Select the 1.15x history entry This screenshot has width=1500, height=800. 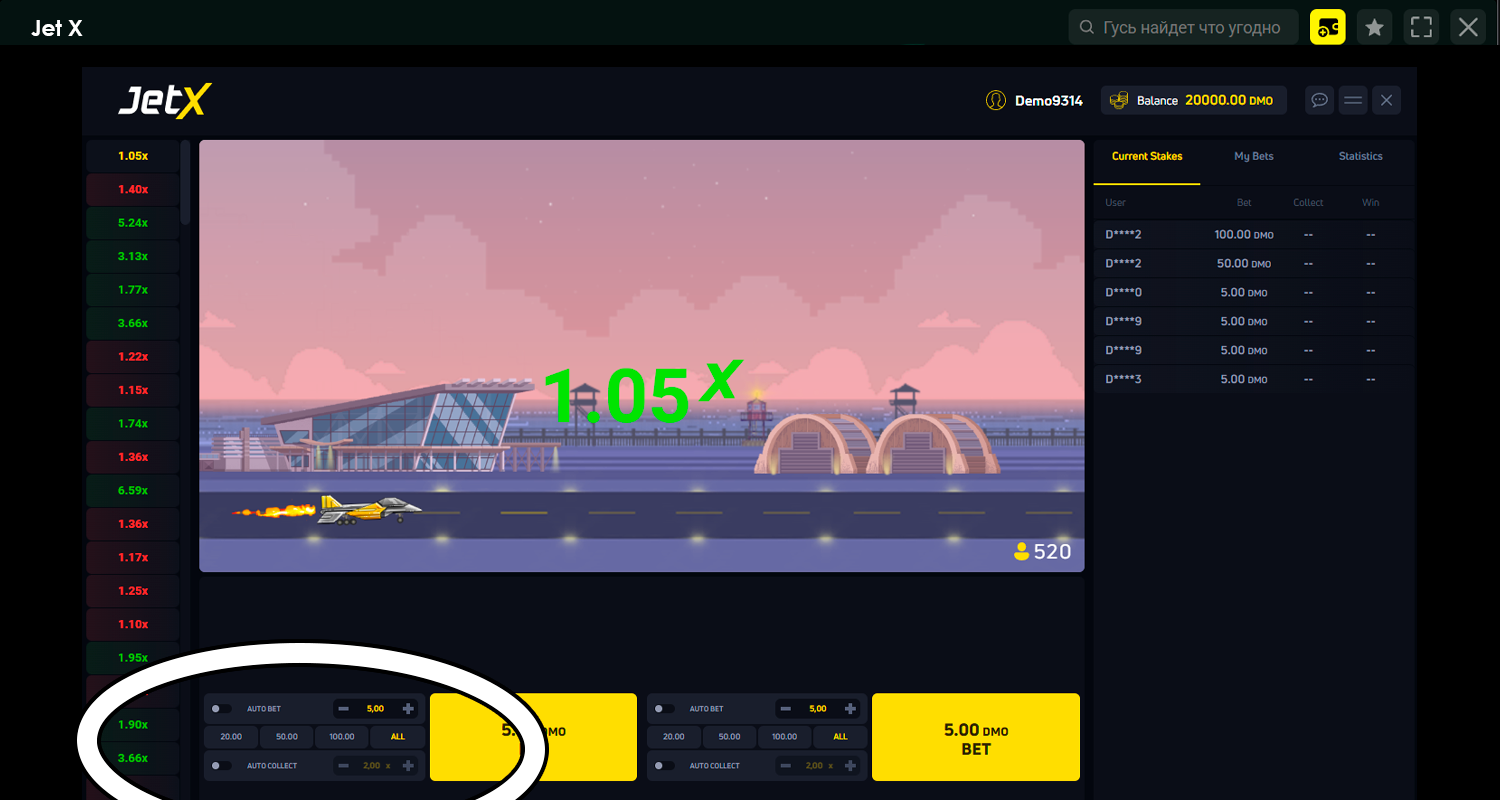tap(133, 390)
